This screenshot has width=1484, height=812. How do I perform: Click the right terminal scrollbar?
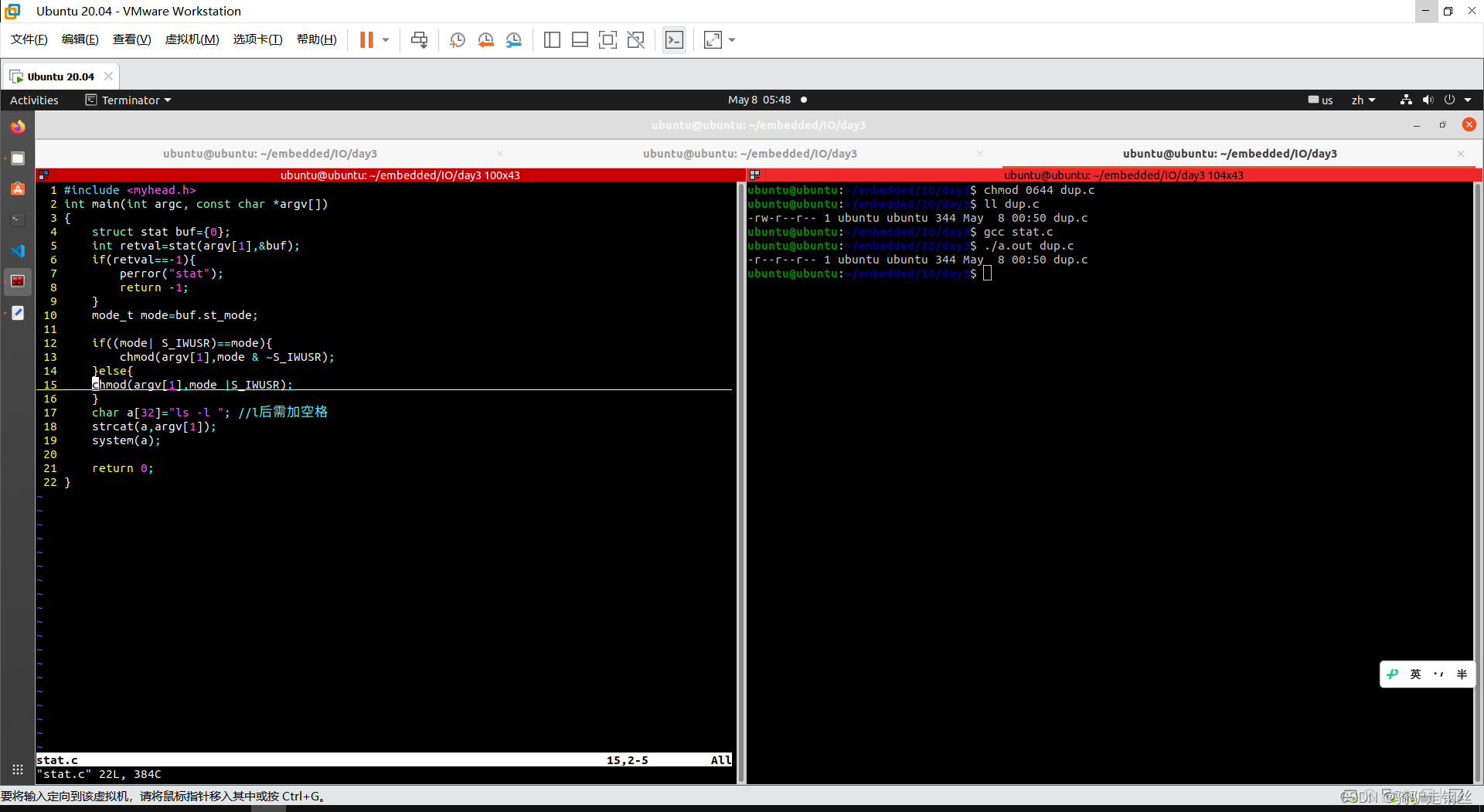(x=1477, y=483)
